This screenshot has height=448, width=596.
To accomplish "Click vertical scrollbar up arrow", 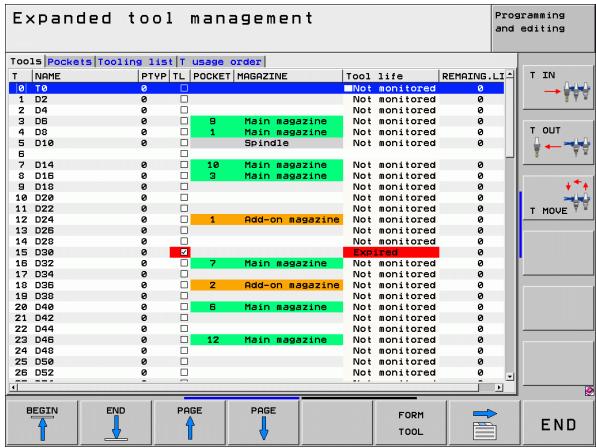I will coord(510,74).
